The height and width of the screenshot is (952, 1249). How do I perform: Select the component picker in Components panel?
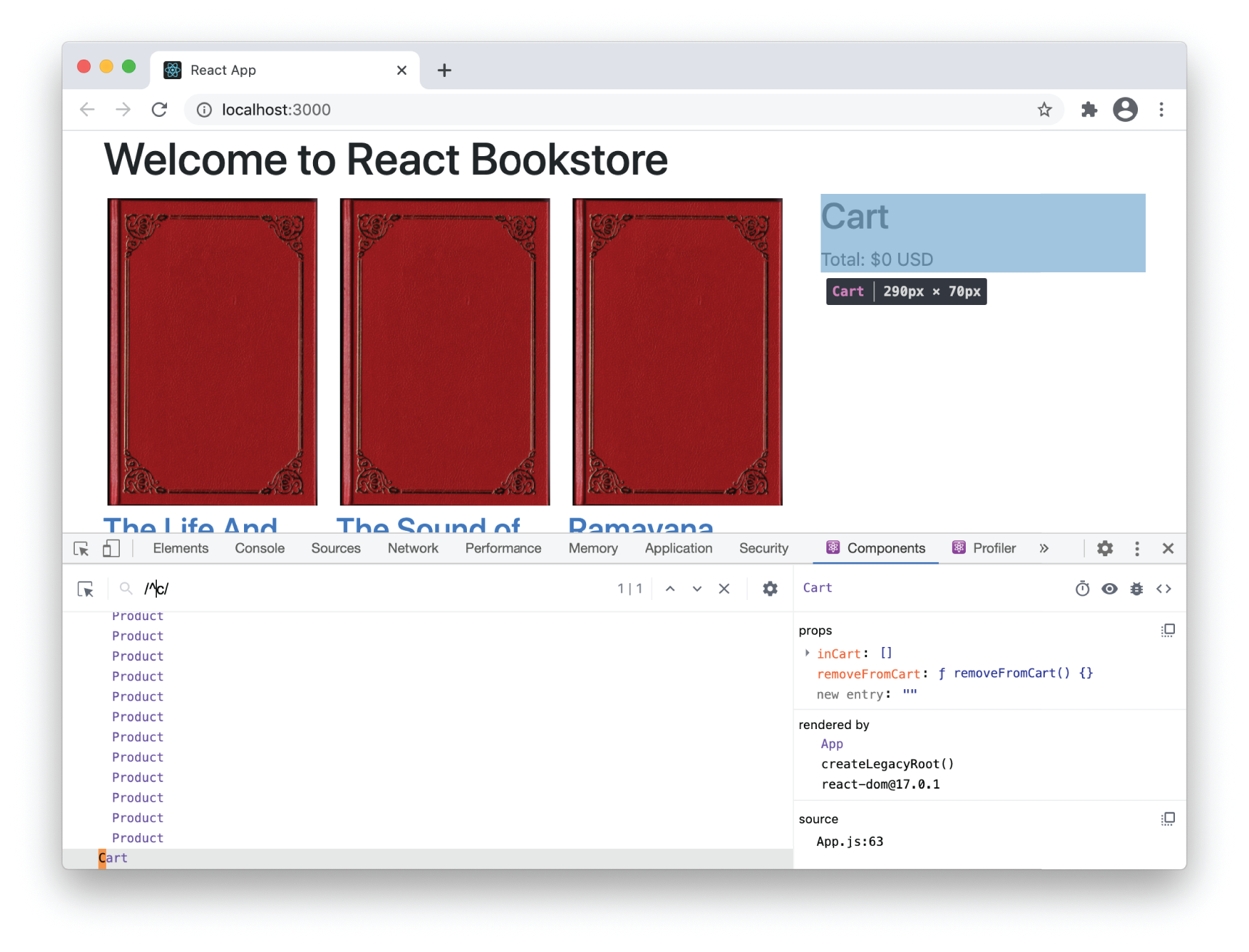(x=86, y=589)
